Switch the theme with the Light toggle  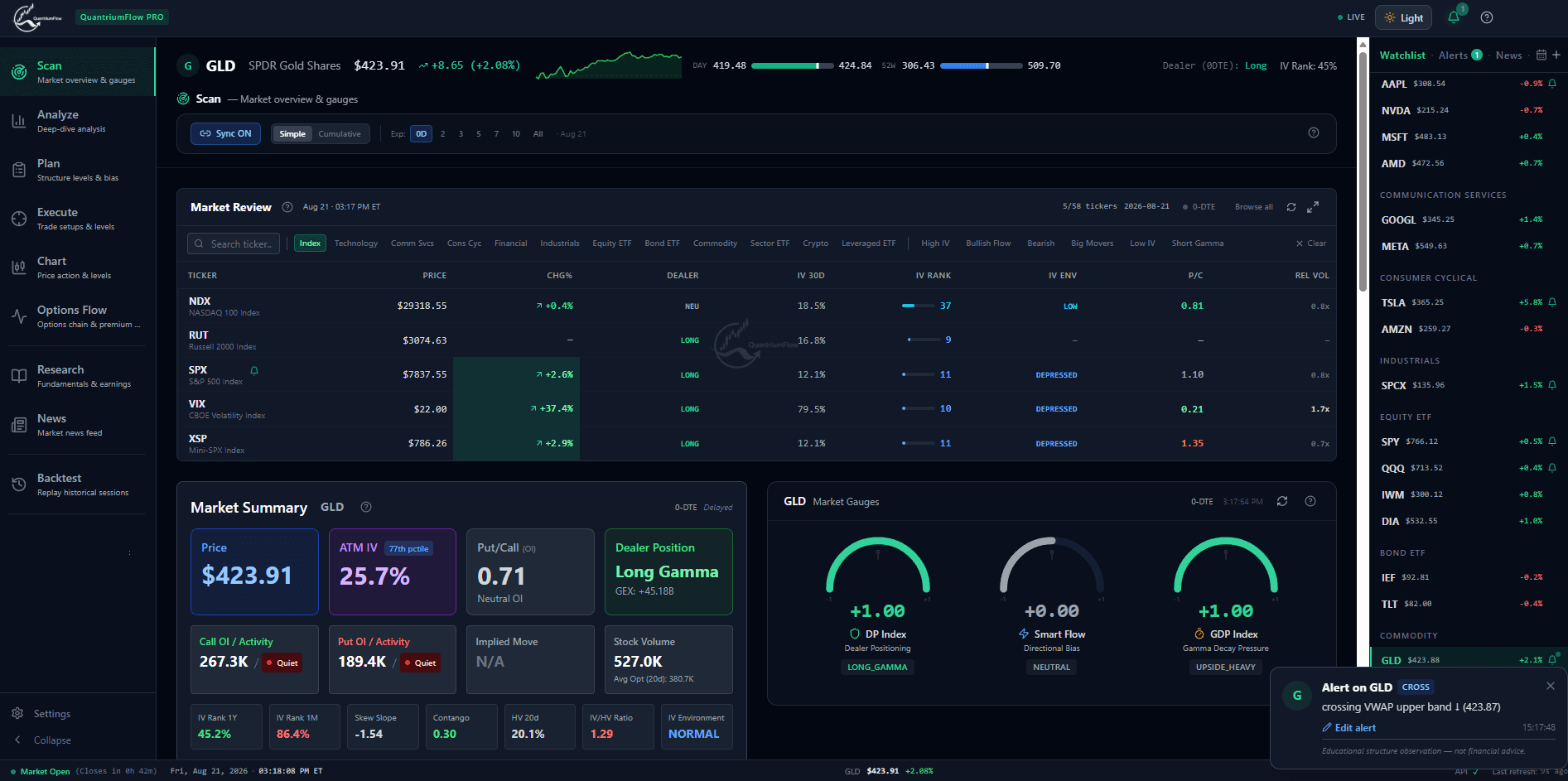click(1403, 17)
